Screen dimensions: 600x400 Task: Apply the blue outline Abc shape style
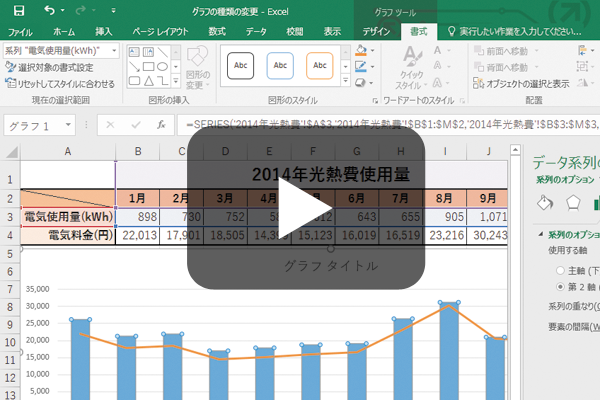pyautogui.click(x=280, y=66)
